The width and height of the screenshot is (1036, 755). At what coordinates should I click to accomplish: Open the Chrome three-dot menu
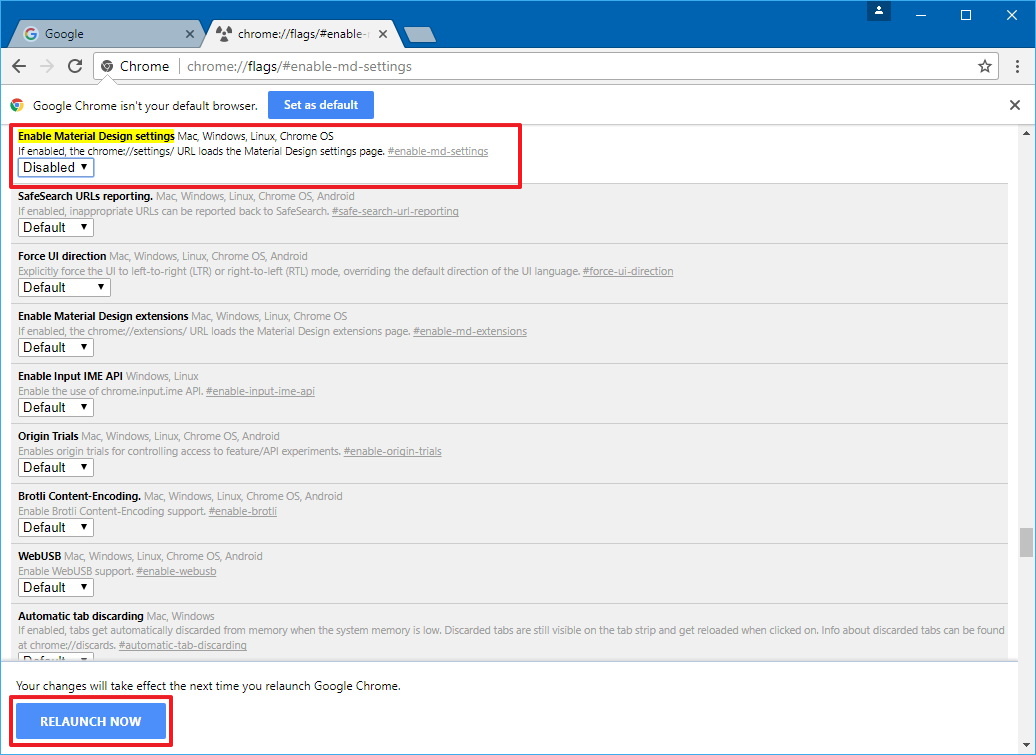tap(1017, 66)
